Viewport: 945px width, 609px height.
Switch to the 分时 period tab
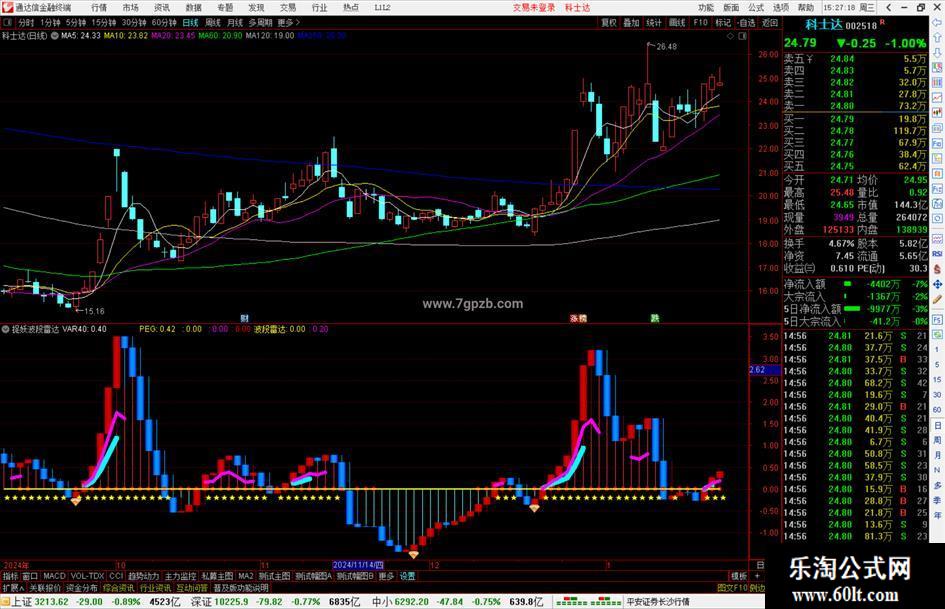tap(26, 22)
